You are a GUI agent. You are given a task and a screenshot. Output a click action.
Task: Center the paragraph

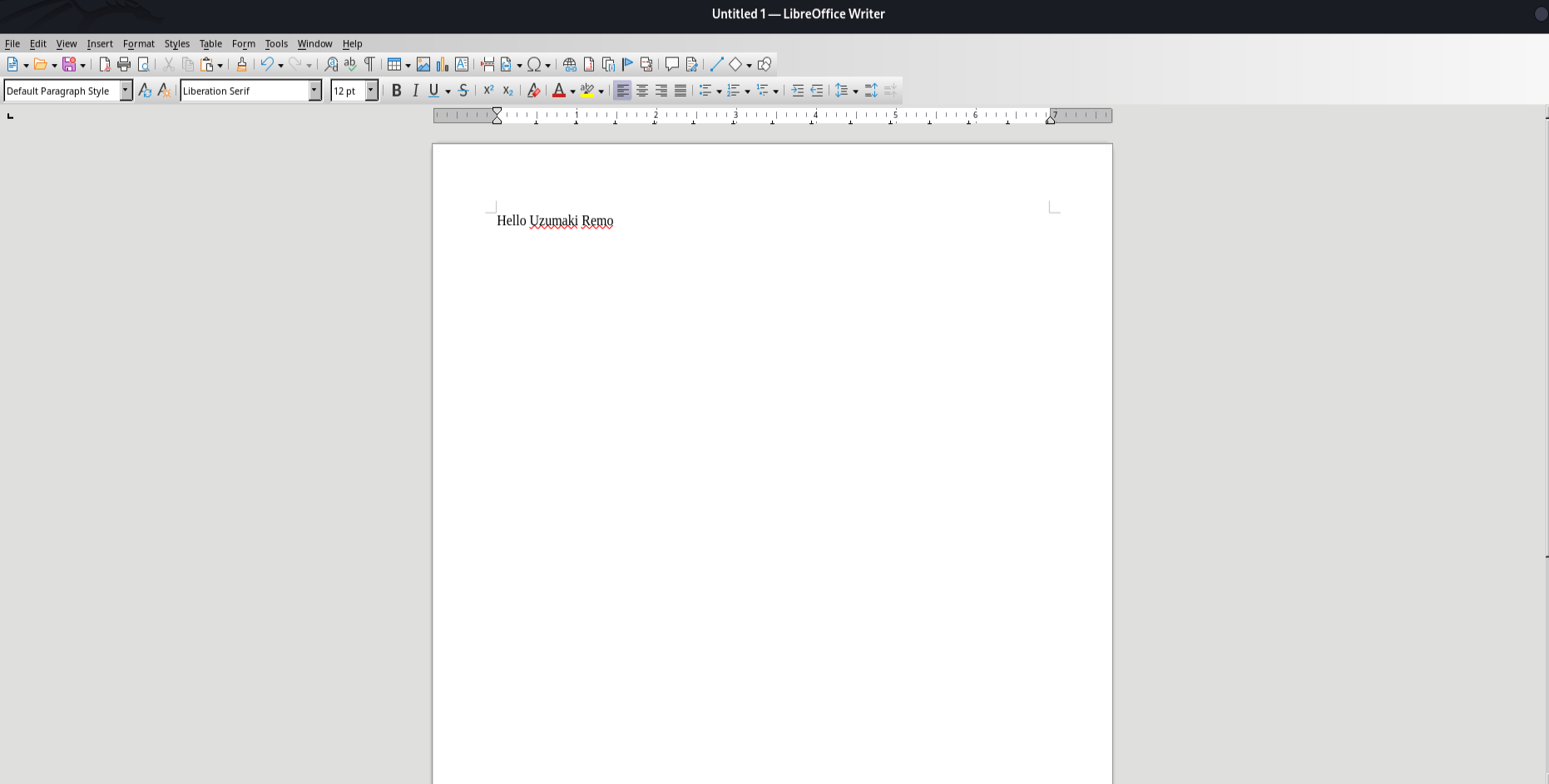[x=642, y=91]
